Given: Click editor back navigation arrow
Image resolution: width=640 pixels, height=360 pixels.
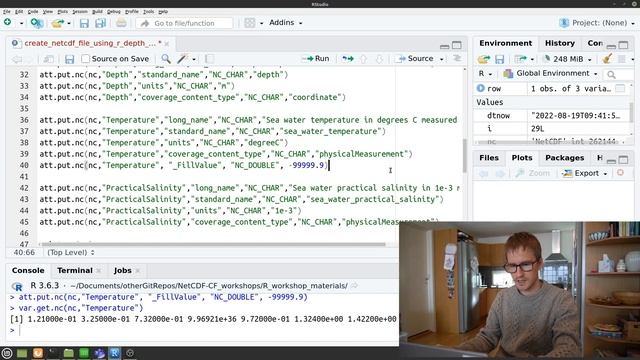Looking at the screenshot, I should [x=17, y=59].
